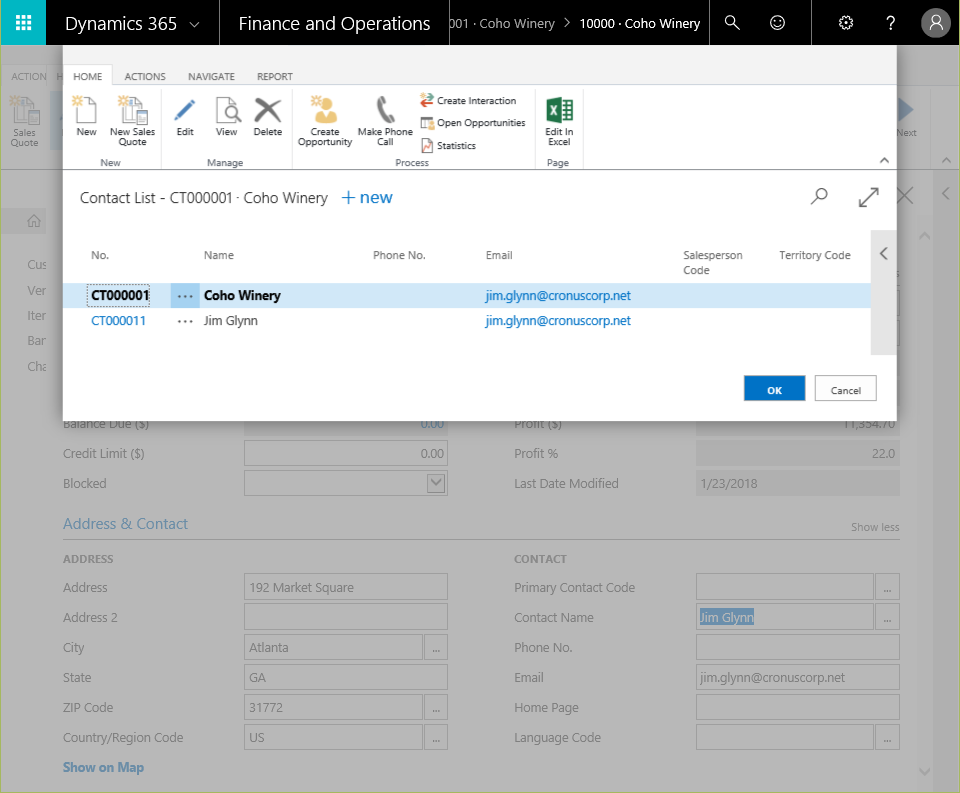This screenshot has width=960, height=793.
Task: Click the search icon in Contact List dialog
Action: (x=819, y=197)
